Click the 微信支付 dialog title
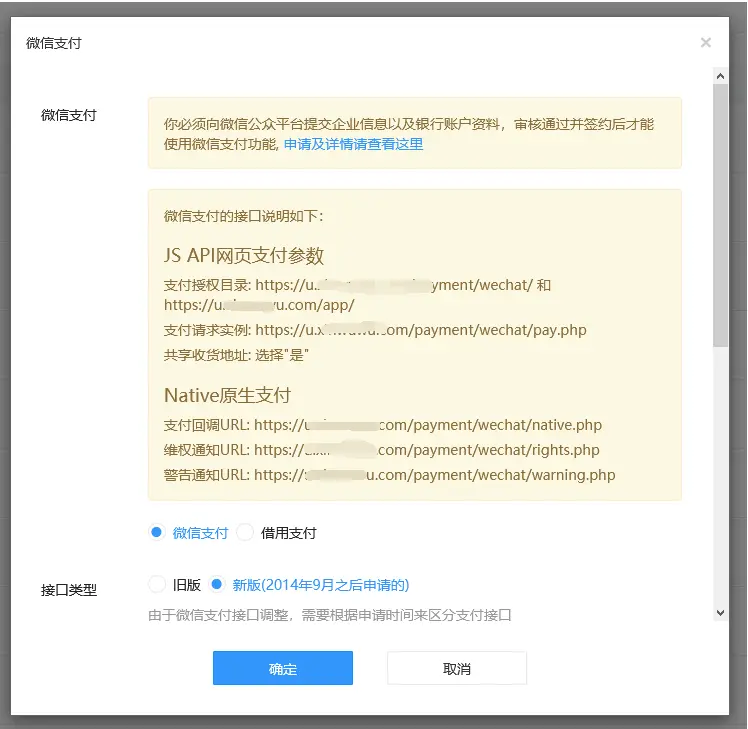The image size is (748, 729). click(x=53, y=43)
